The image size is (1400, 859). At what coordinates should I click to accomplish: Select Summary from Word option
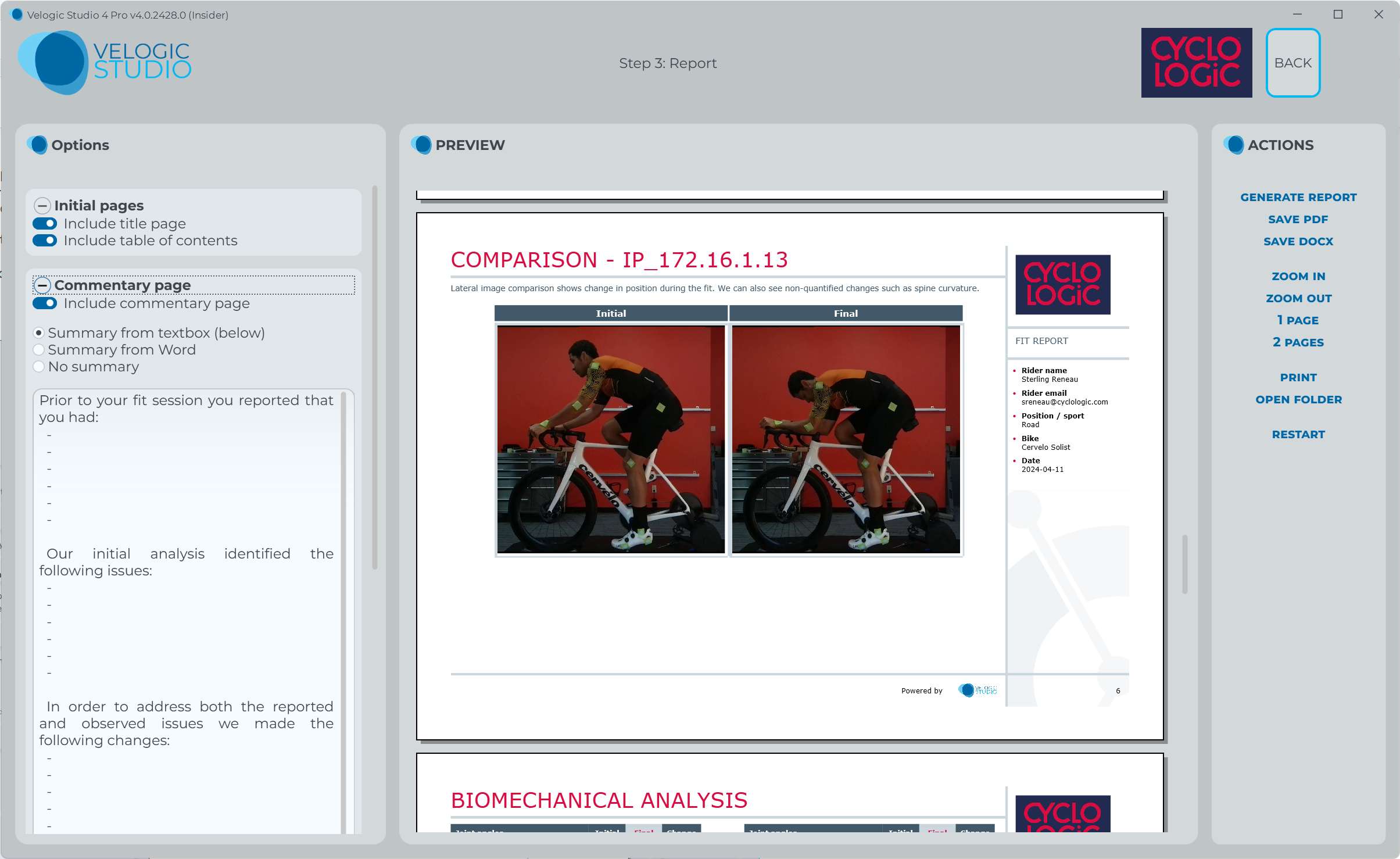point(38,350)
